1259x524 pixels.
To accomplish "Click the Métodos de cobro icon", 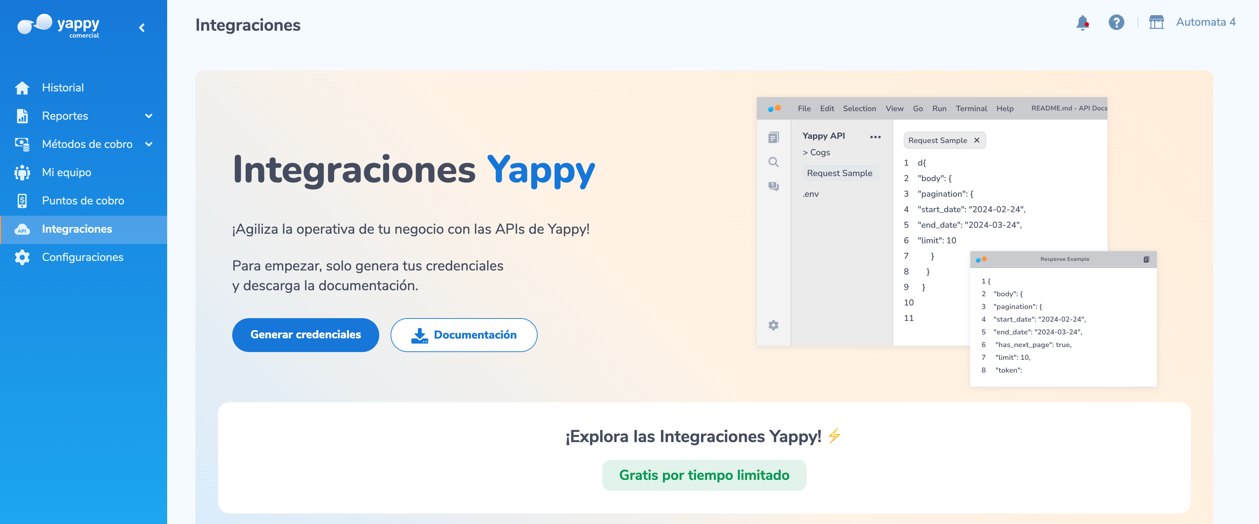I will coord(22,144).
